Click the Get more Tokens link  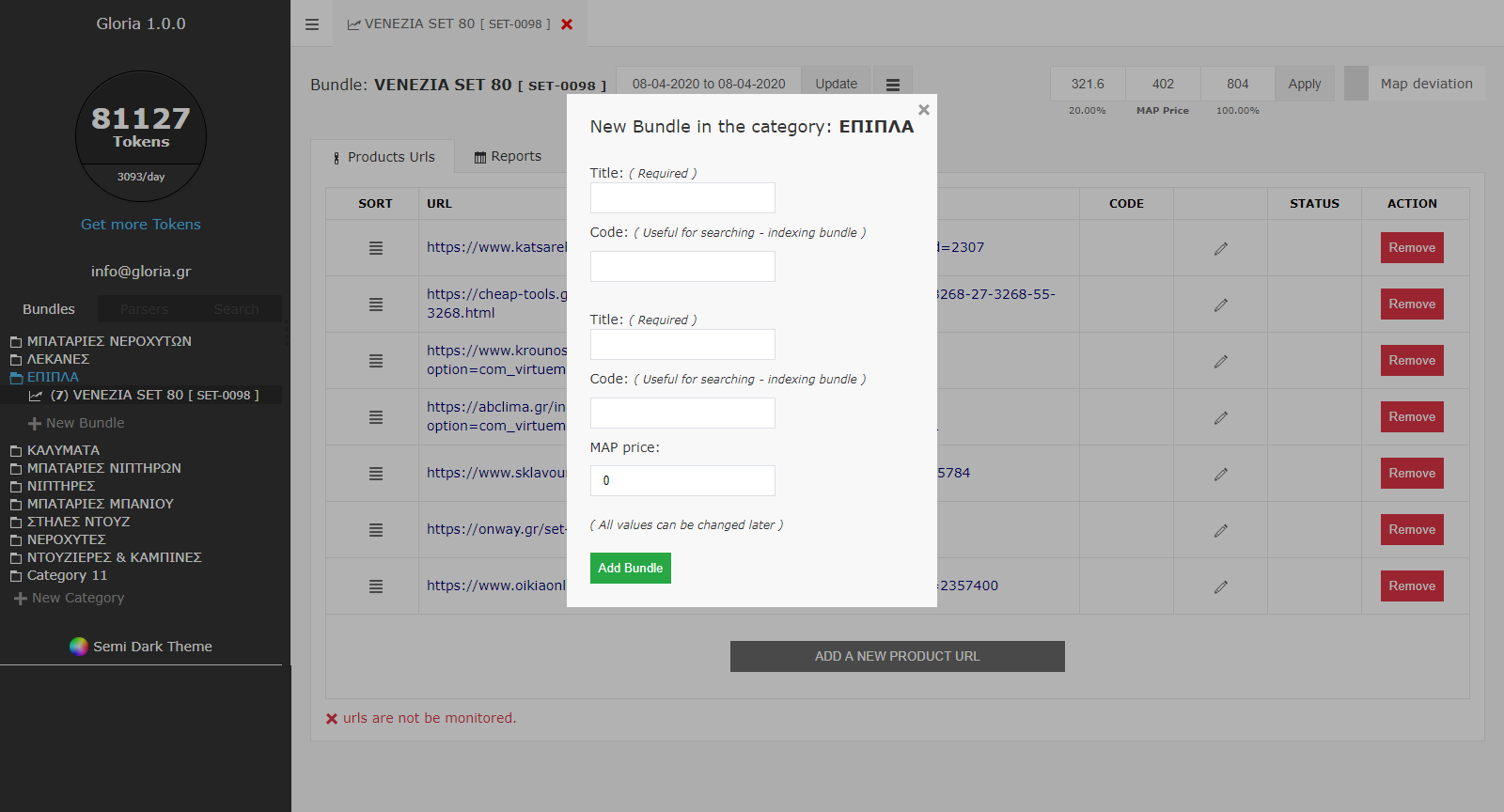141,225
